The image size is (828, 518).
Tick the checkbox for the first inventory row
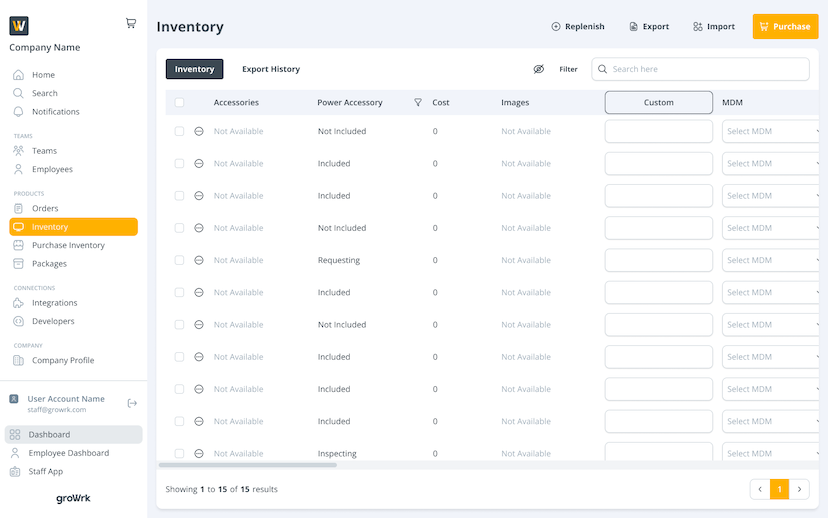(179, 131)
